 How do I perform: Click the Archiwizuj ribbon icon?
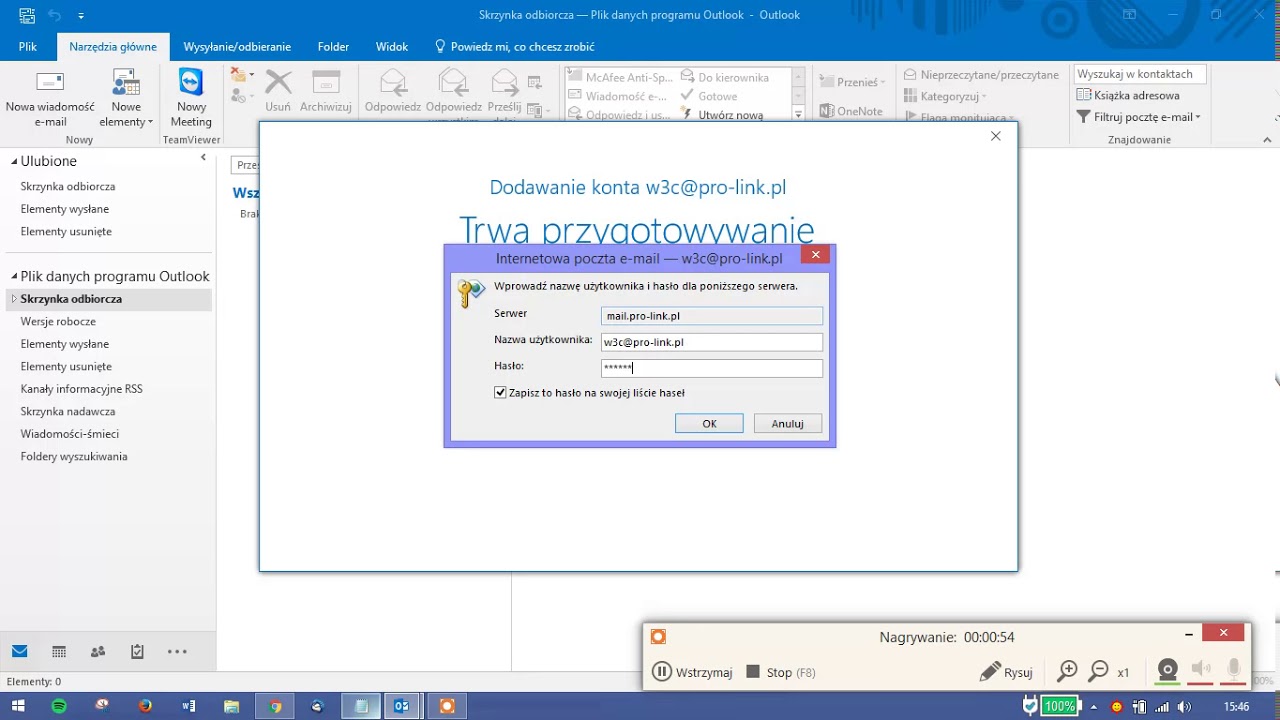tap(326, 92)
